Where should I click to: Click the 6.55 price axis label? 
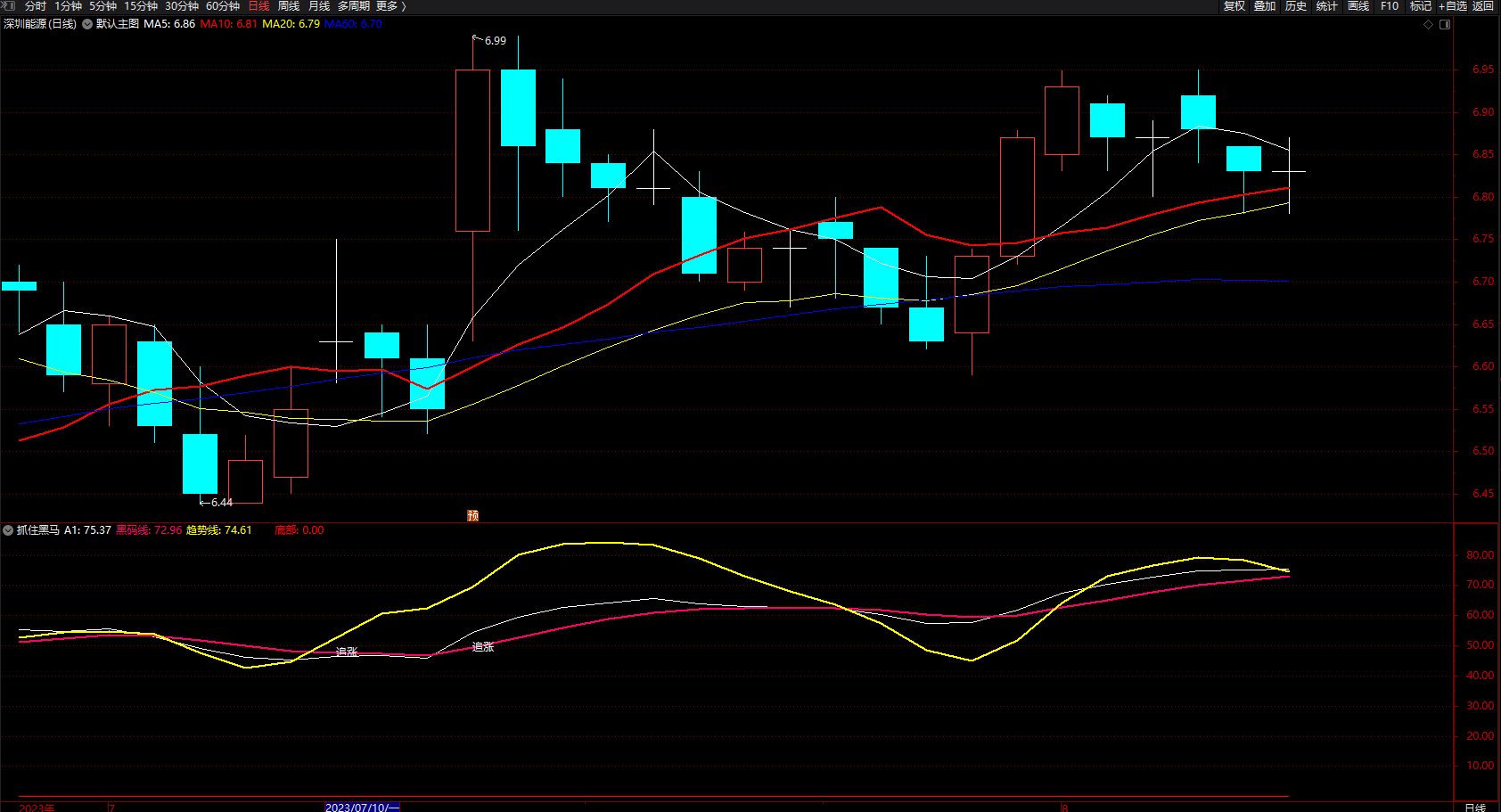tap(1483, 409)
